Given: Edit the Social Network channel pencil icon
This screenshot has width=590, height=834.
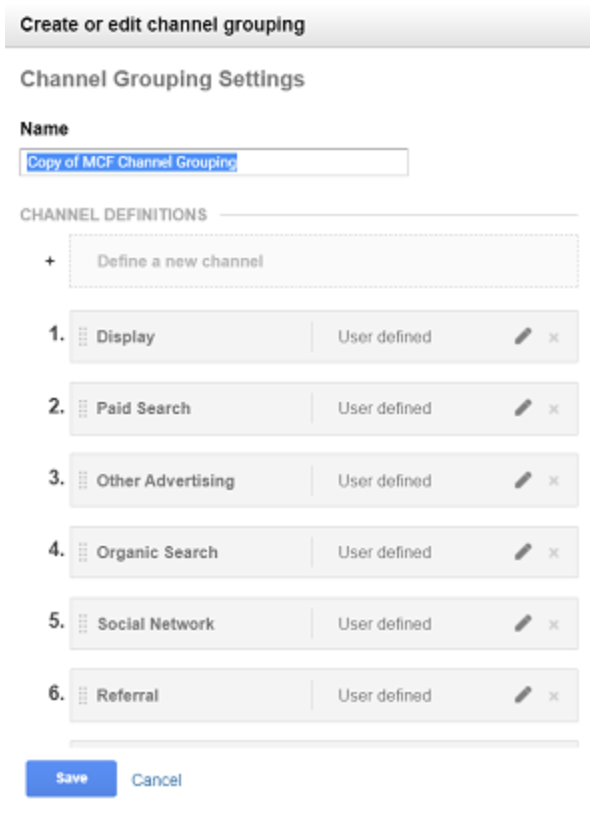Looking at the screenshot, I should point(523,623).
